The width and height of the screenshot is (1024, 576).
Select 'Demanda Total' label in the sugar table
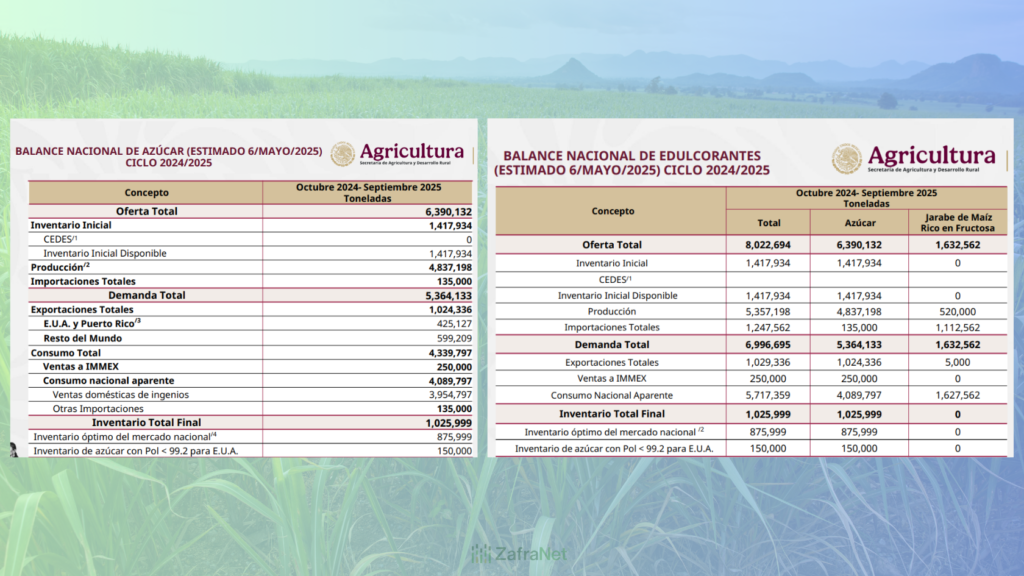146,295
